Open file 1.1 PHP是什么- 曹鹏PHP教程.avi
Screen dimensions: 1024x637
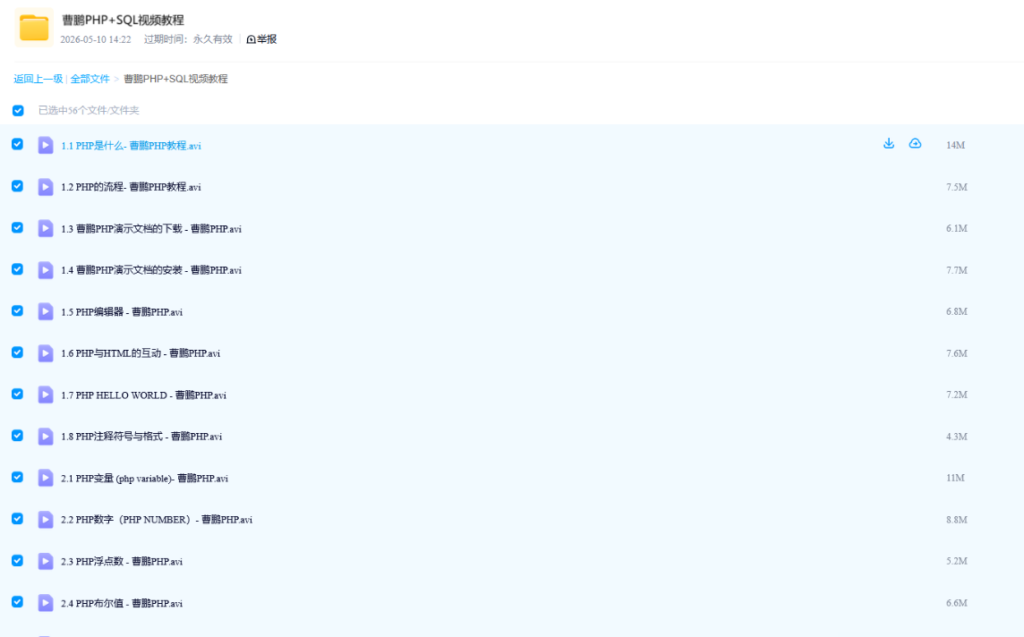(131, 146)
